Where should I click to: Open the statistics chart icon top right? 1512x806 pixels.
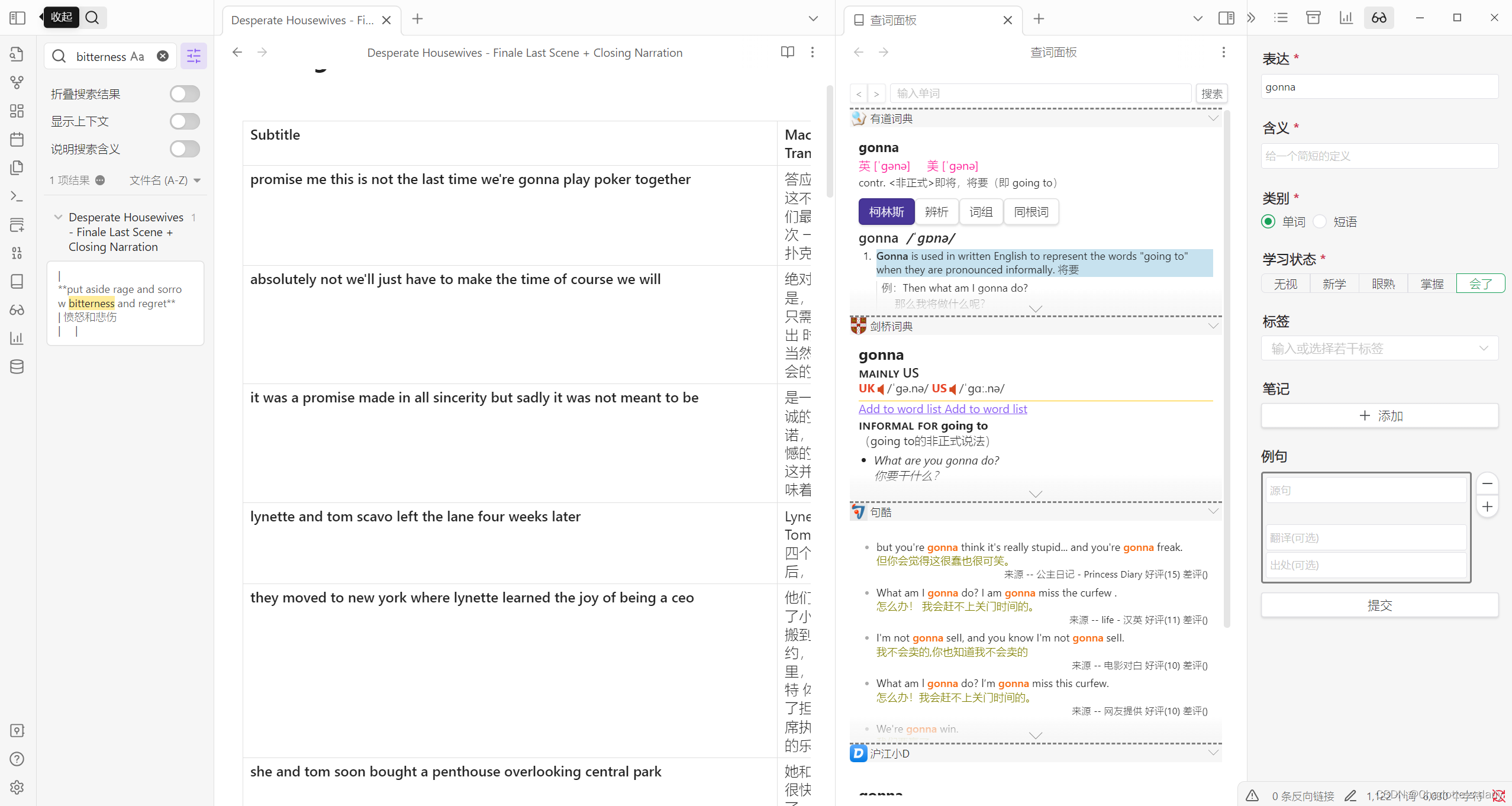(x=1346, y=18)
